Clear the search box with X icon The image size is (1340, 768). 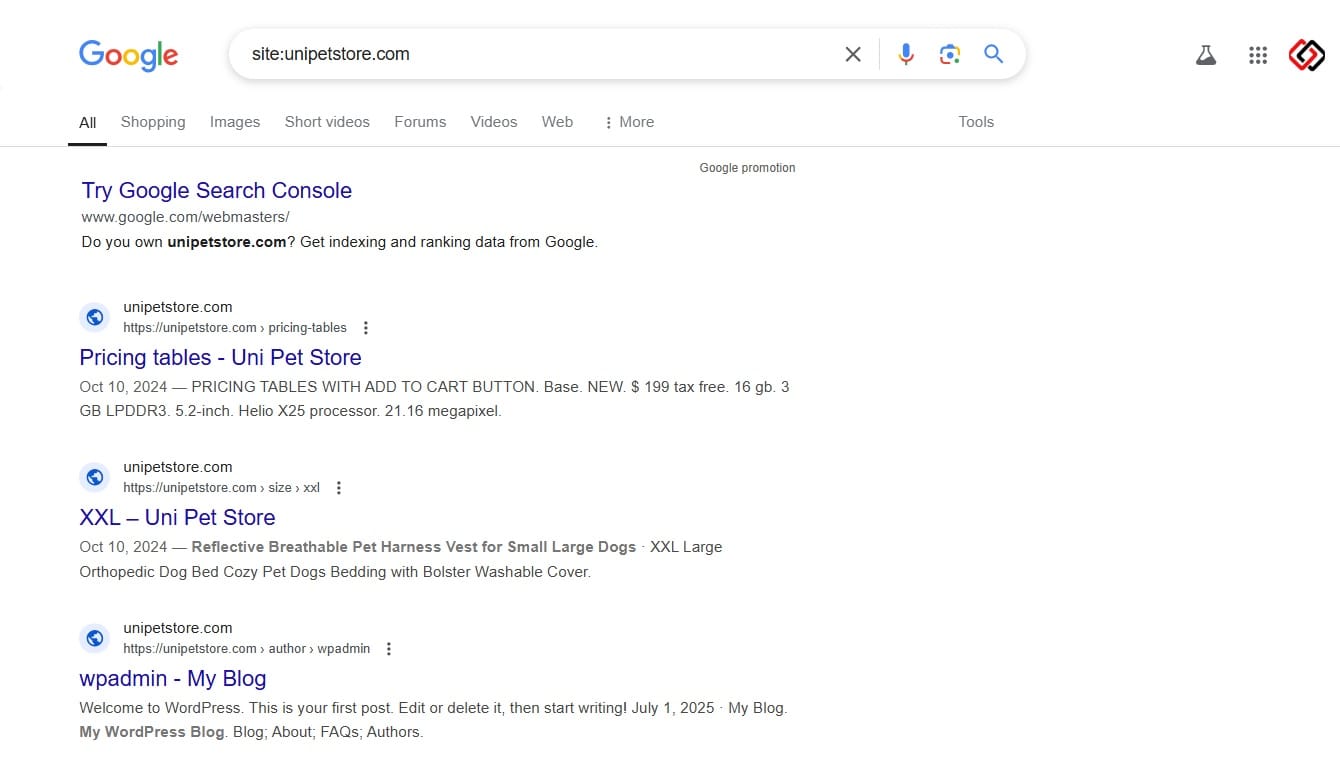pos(853,54)
